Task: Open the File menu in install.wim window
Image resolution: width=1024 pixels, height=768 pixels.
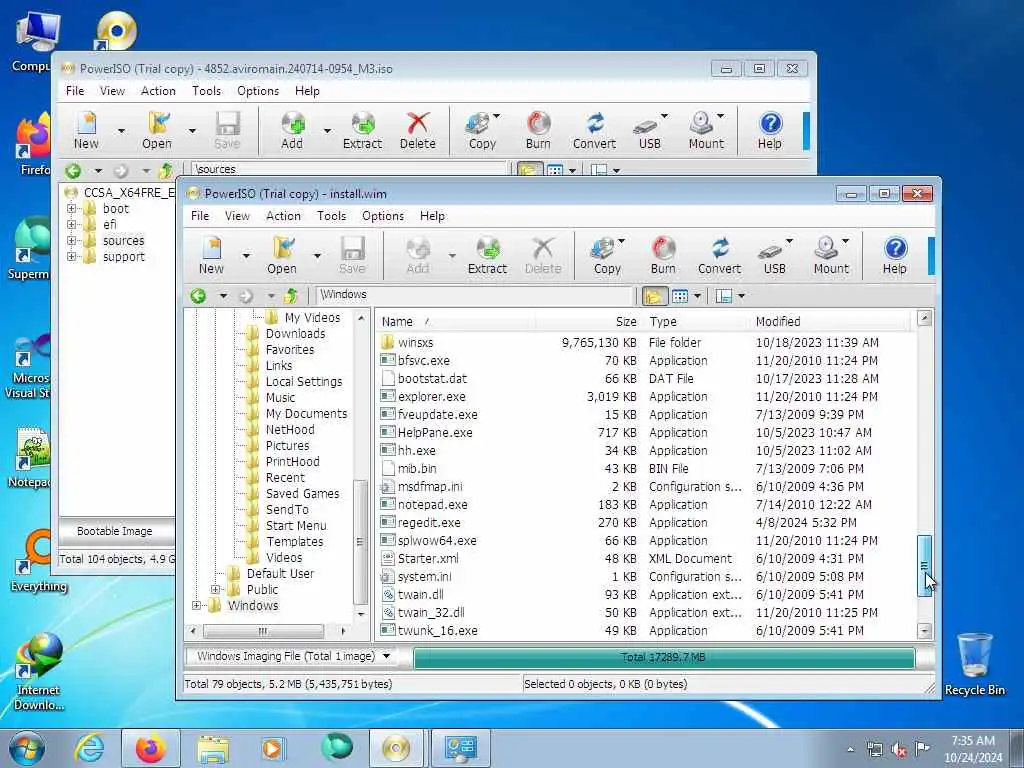Action: [200, 216]
